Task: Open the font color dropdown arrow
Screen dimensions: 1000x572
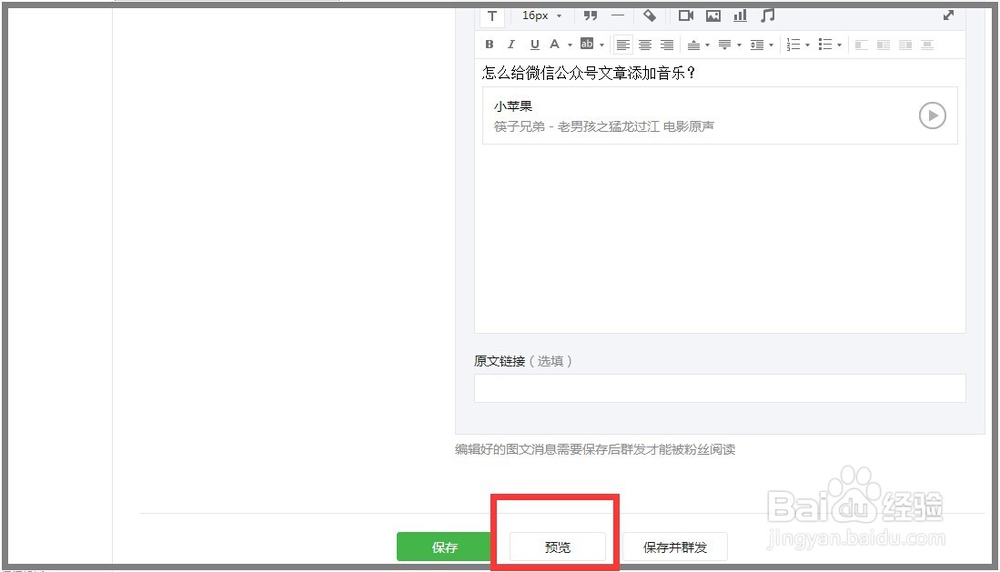Action: click(x=570, y=45)
